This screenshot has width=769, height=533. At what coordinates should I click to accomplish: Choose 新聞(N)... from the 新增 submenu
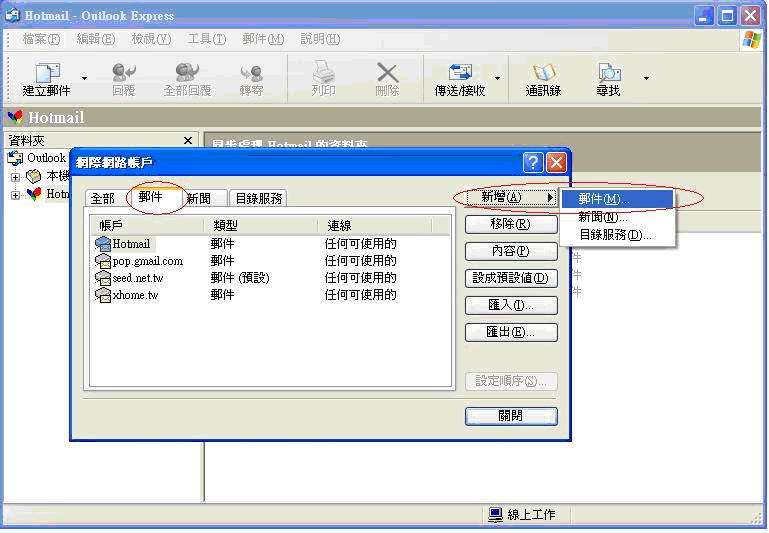tap(617, 216)
